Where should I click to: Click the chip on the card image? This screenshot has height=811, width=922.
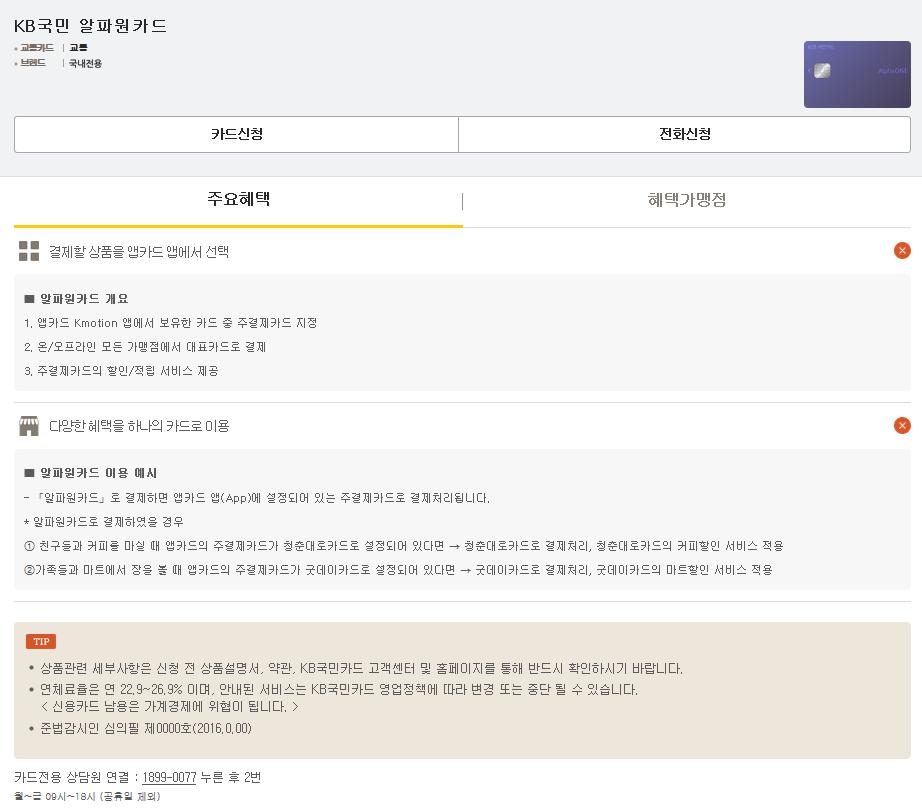coord(822,70)
